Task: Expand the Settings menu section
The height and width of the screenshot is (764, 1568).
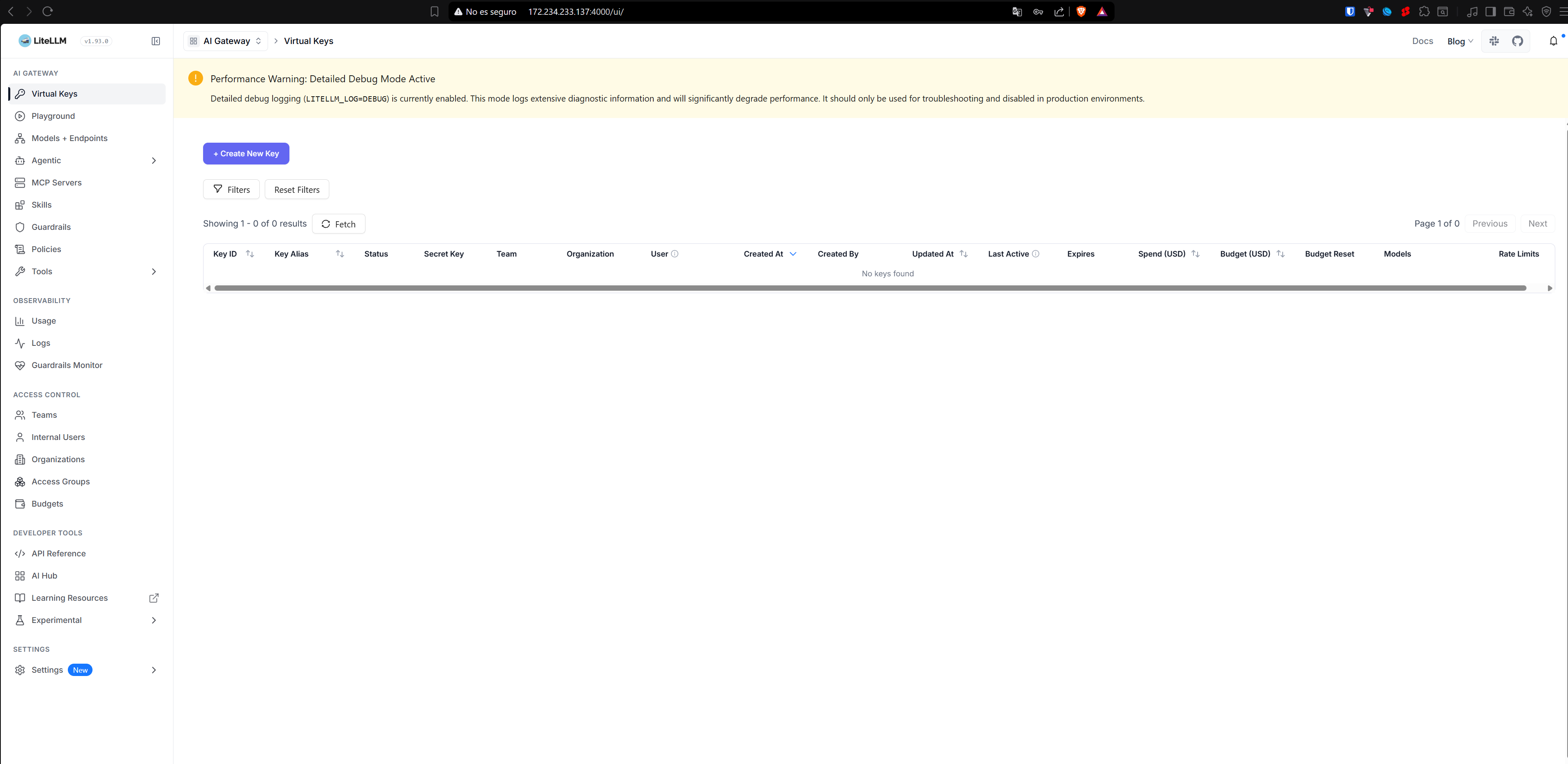Action: [x=153, y=670]
